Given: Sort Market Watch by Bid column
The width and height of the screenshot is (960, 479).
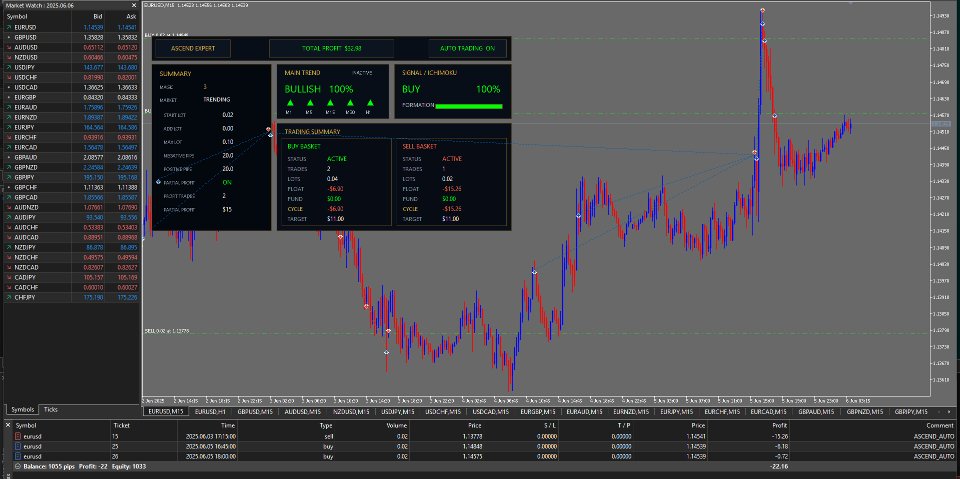Looking at the screenshot, I should pos(89,17).
